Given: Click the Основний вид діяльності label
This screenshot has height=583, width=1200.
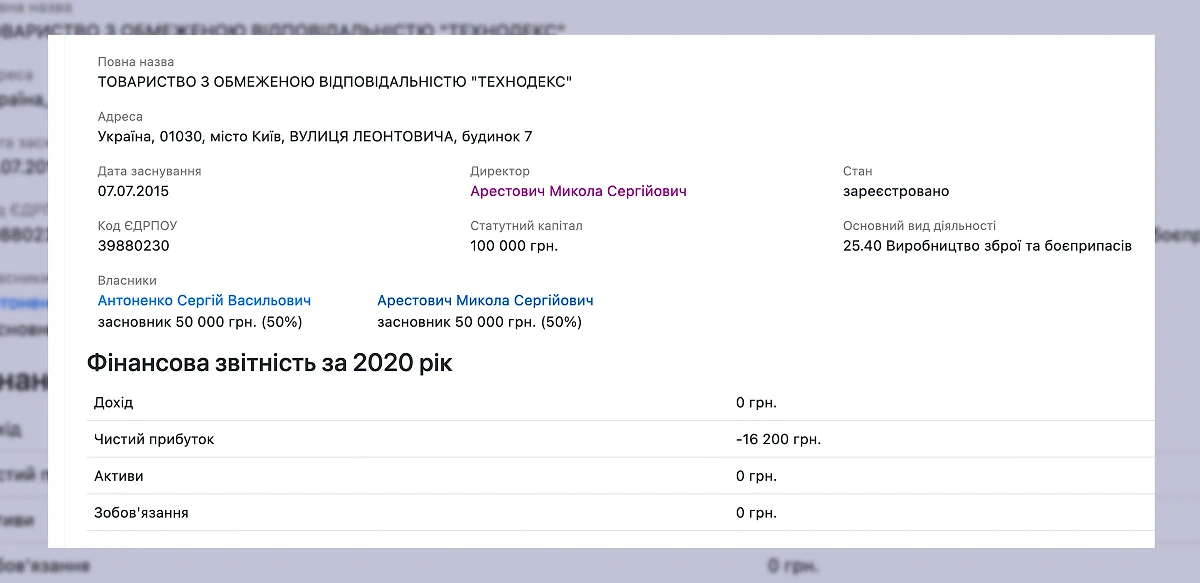Looking at the screenshot, I should (919, 226).
